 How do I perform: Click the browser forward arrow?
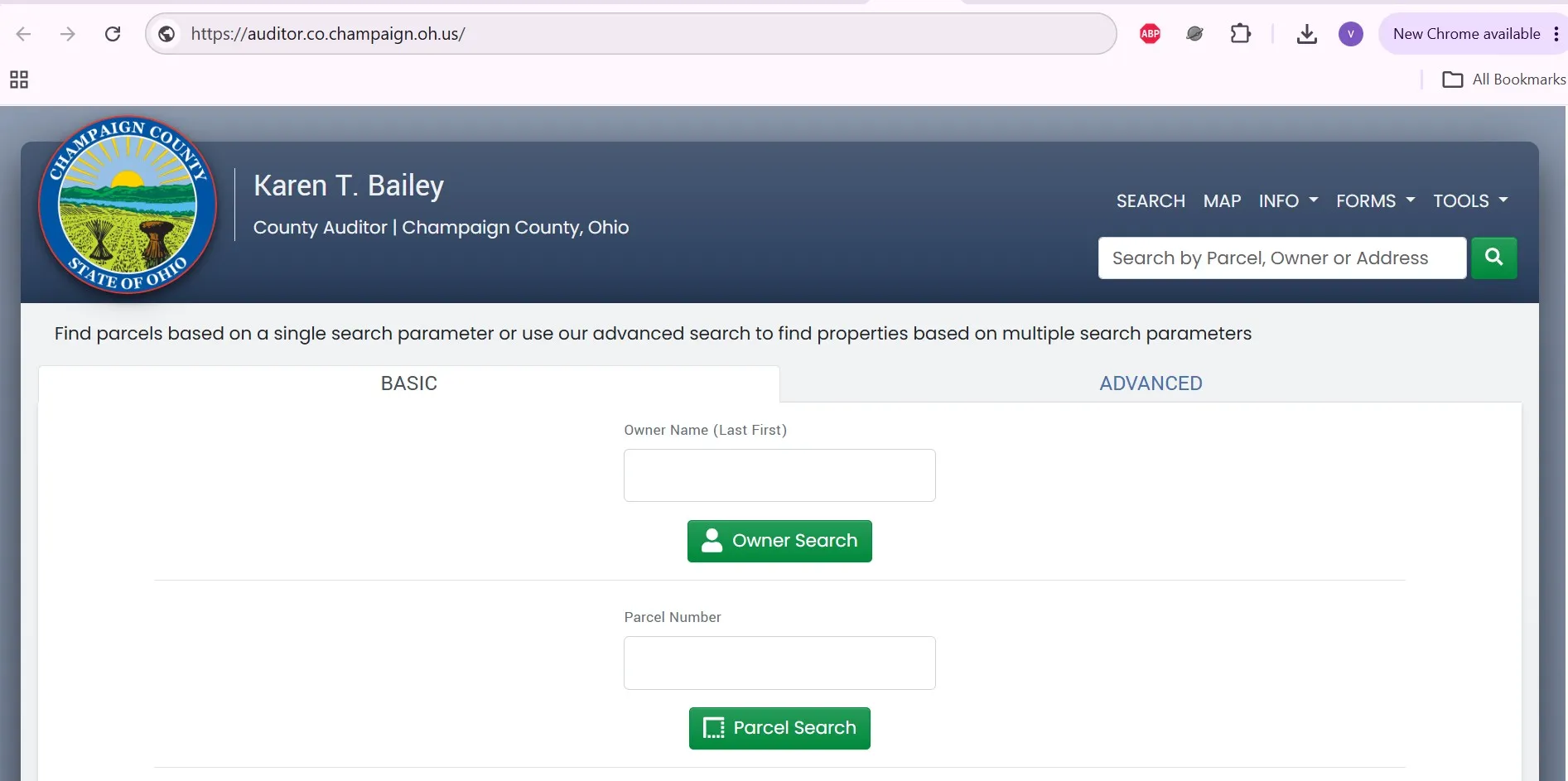(x=68, y=34)
